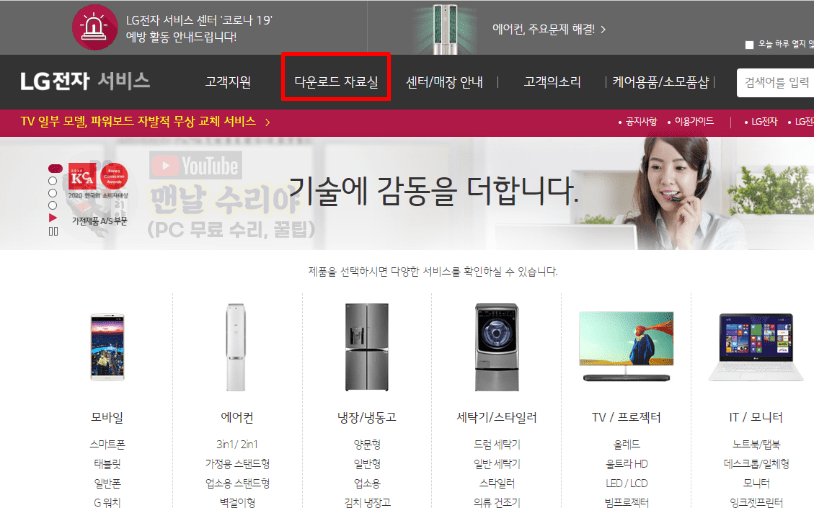This screenshot has height=508, width=814.
Task: Tick the 오늘 하루 열지 않기 checkbox
Action: (749, 45)
